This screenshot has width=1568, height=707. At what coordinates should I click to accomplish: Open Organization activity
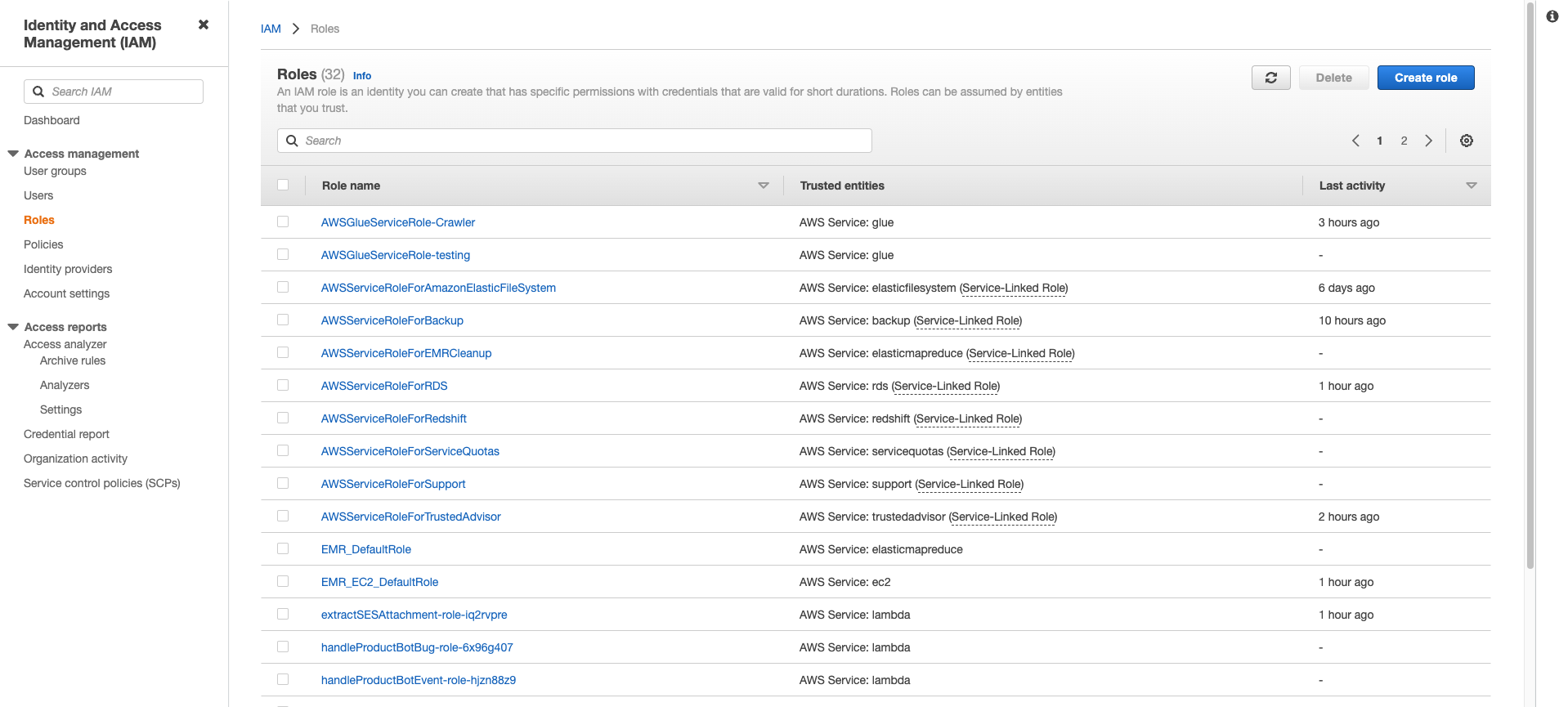click(75, 459)
